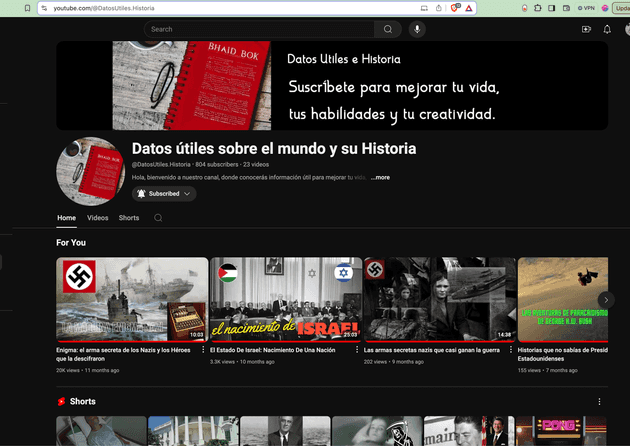Image resolution: width=630 pixels, height=446 pixels.
Task: Open the Subscribed notification dropdown
Action: click(x=164, y=194)
